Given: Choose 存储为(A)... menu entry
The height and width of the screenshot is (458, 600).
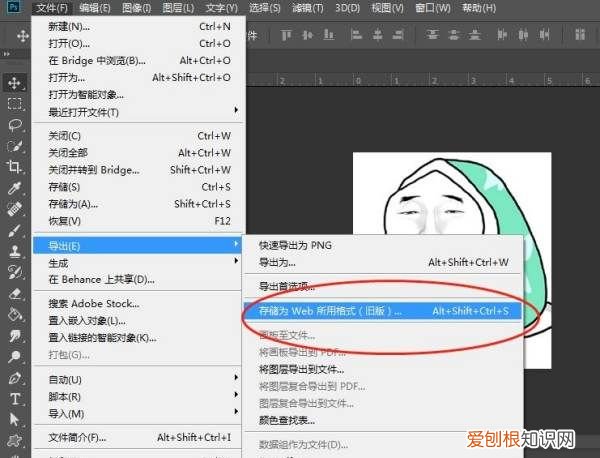Looking at the screenshot, I should pos(139,204).
